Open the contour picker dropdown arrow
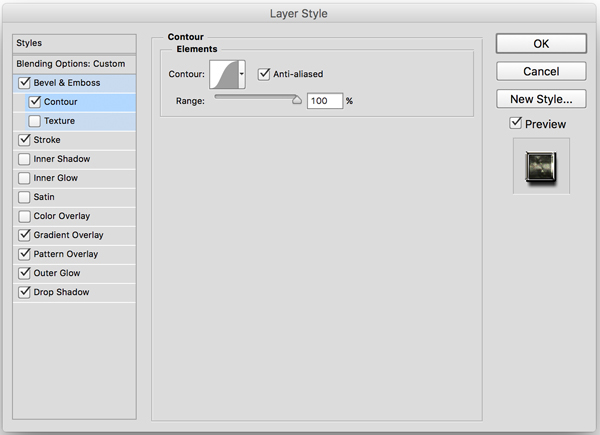600x435 pixels. [242, 75]
